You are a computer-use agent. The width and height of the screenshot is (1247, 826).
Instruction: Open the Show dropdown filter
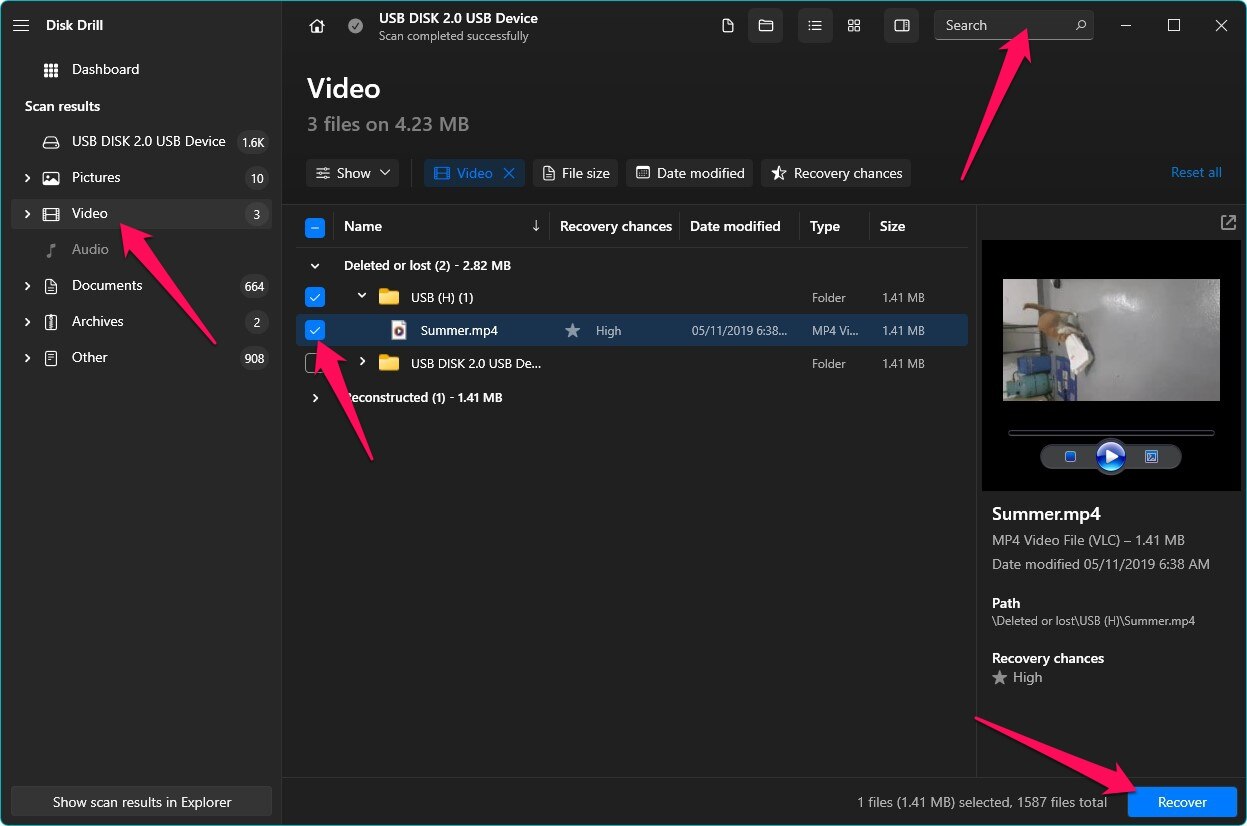pos(352,173)
